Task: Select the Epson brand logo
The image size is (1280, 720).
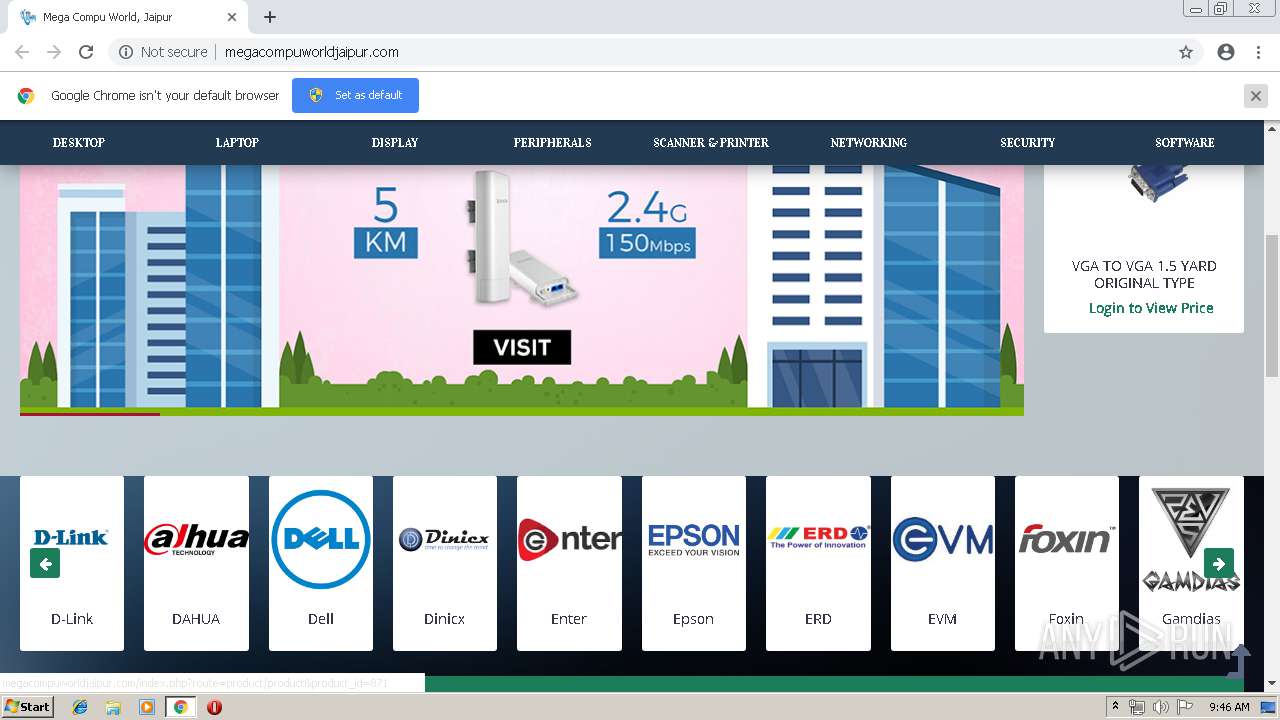Action: pos(694,540)
